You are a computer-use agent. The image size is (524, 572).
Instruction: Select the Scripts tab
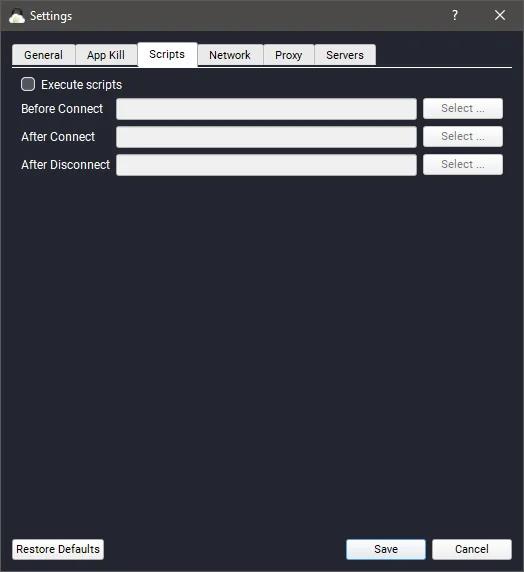click(167, 54)
